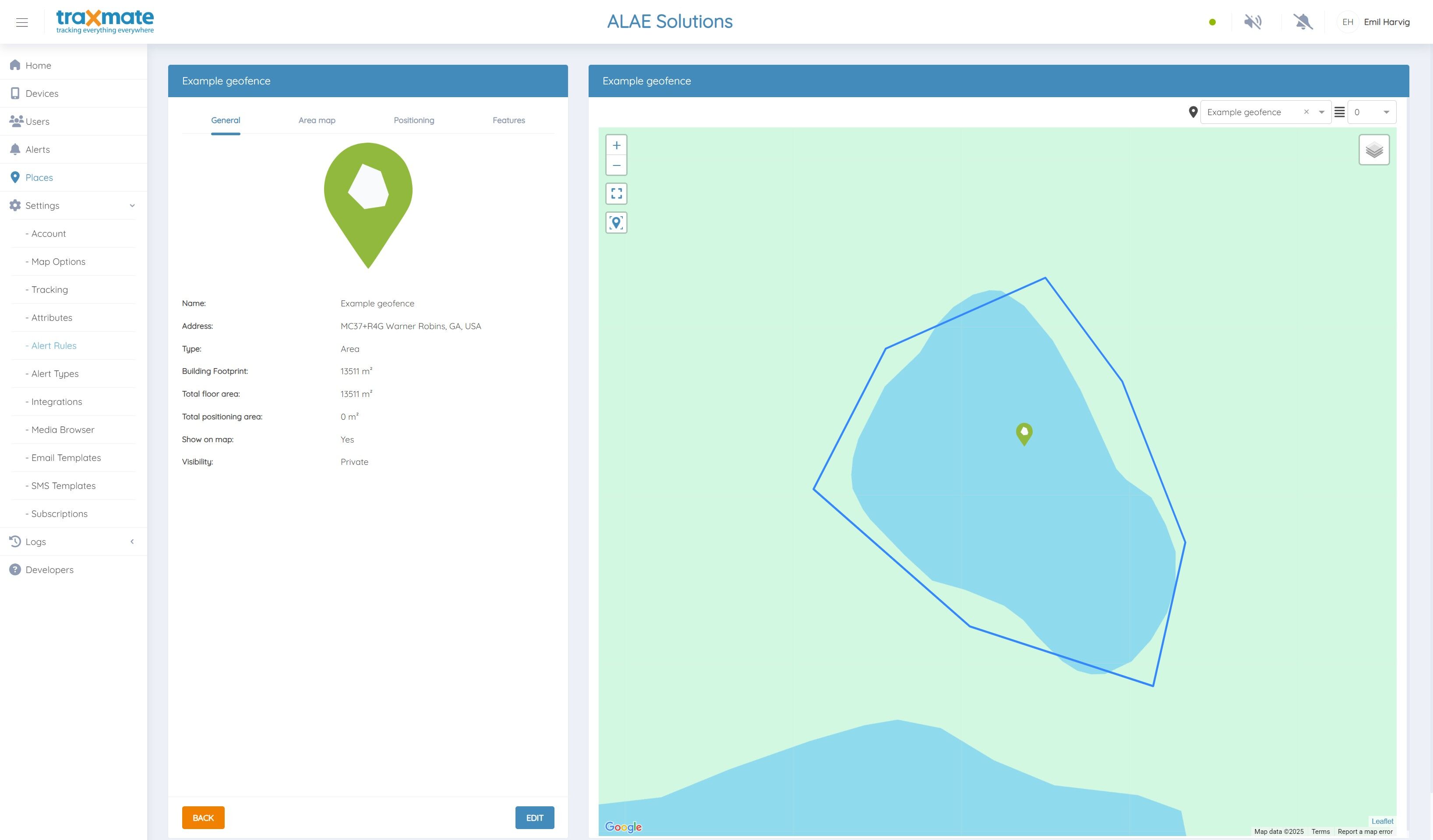Viewport: 1433px width, 840px height.
Task: Toggle the muted sound icon
Action: tap(1252, 22)
